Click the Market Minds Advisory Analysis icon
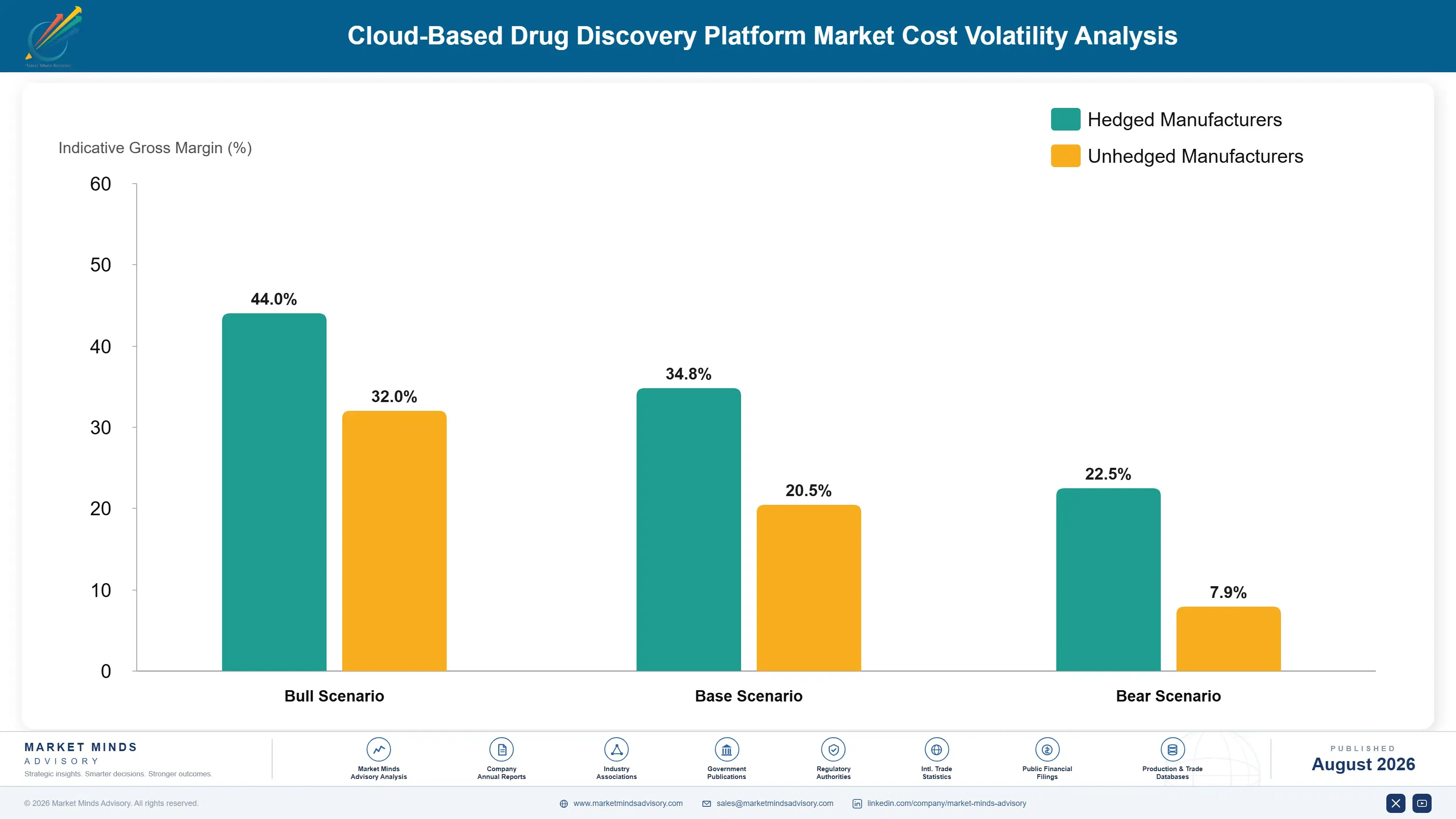Viewport: 1456px width, 819px height. point(379,749)
